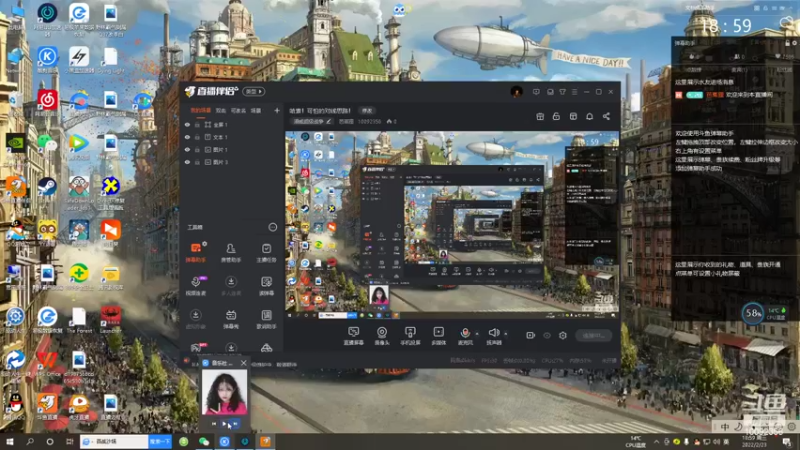Click play in the music thumbnail preview

pos(224,423)
